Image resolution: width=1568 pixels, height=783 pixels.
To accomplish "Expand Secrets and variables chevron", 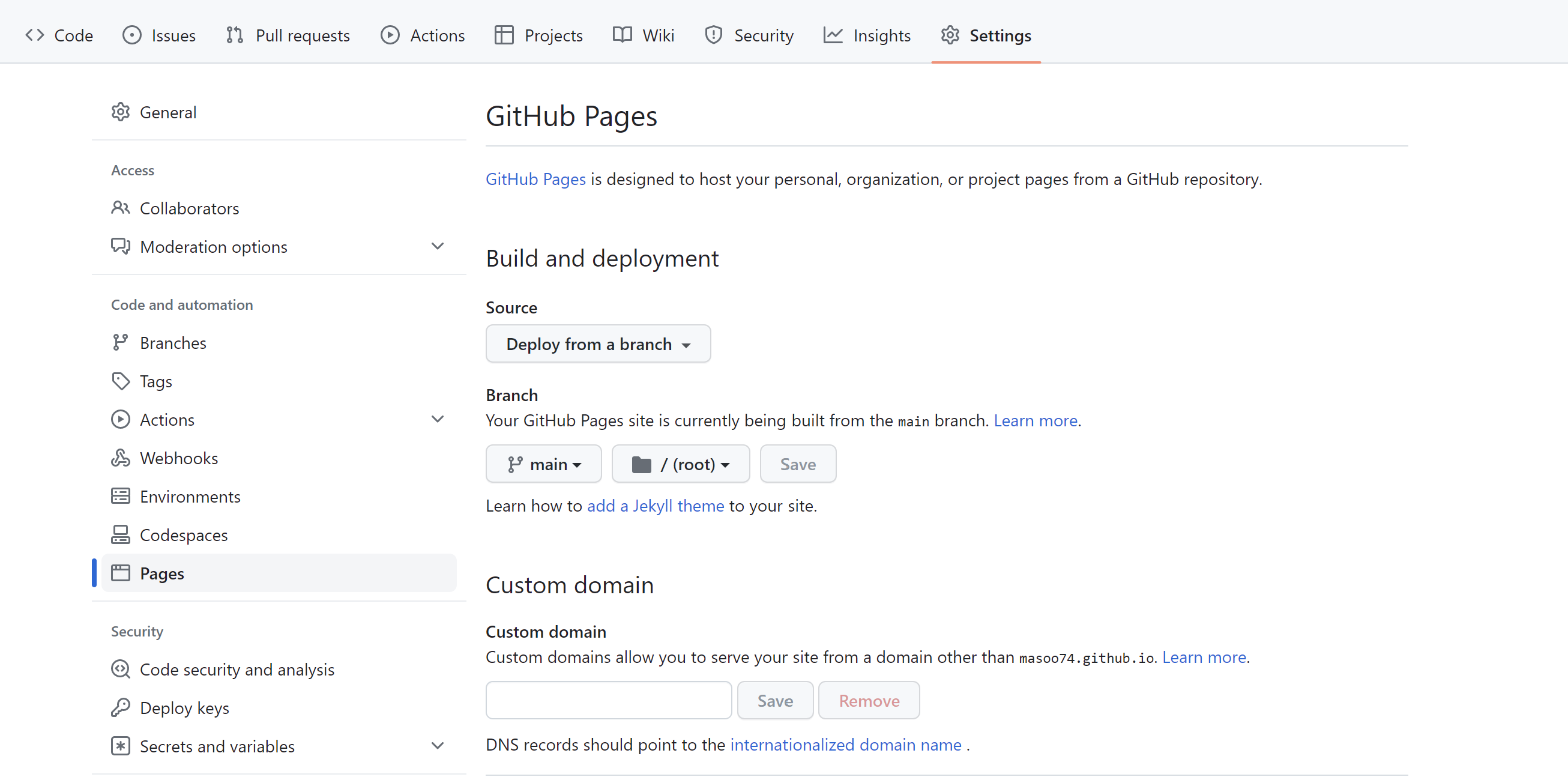I will coord(438,745).
